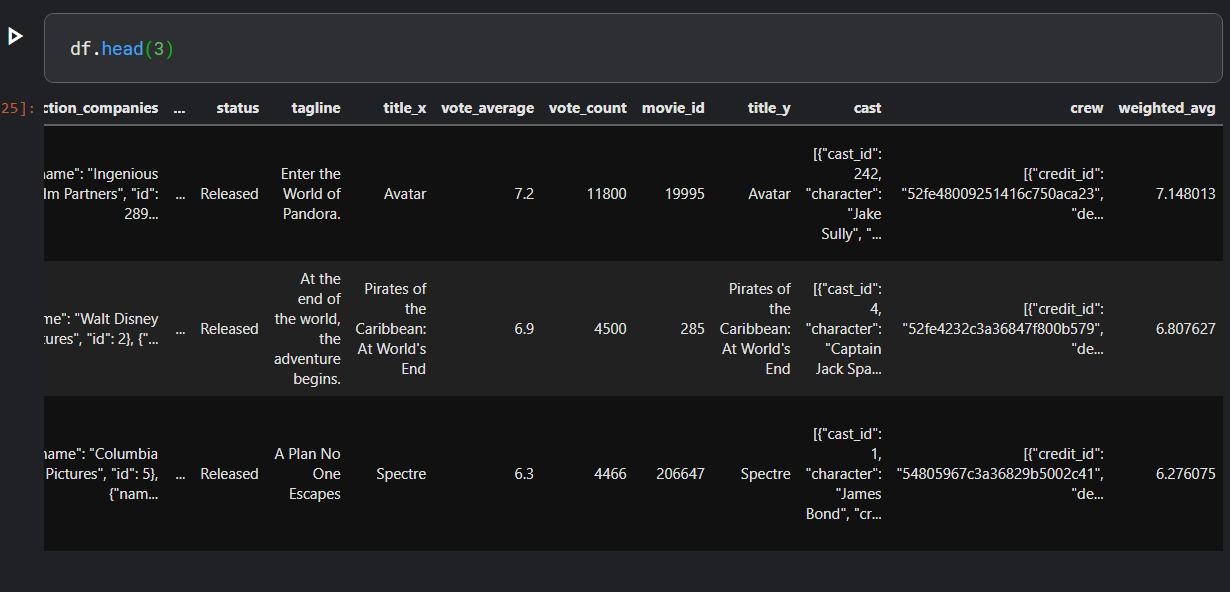The image size is (1230, 592).
Task: Click the weighted average 6.807627
Action: tap(1186, 329)
